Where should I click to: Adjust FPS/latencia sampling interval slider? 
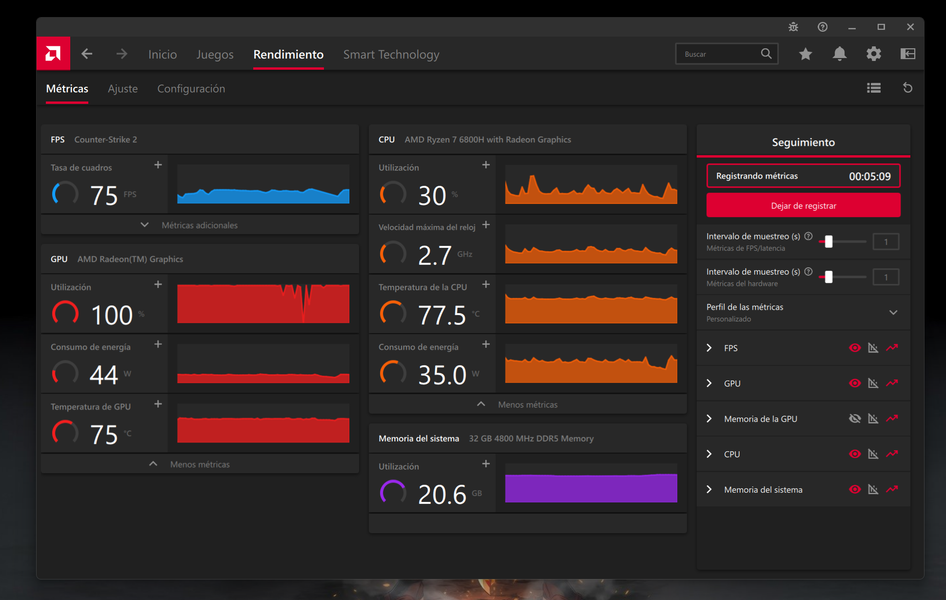coord(828,241)
